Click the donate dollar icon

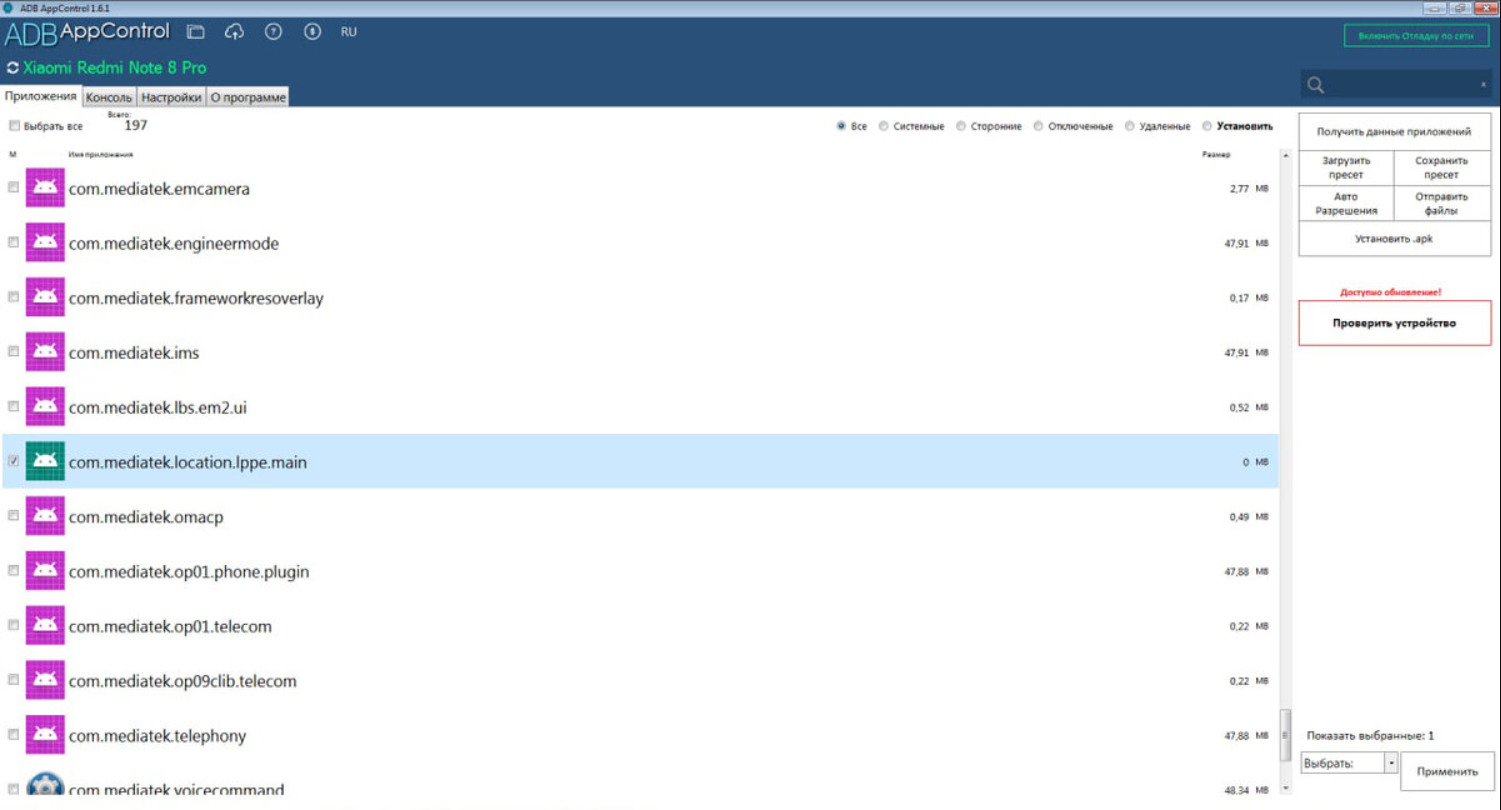[312, 32]
